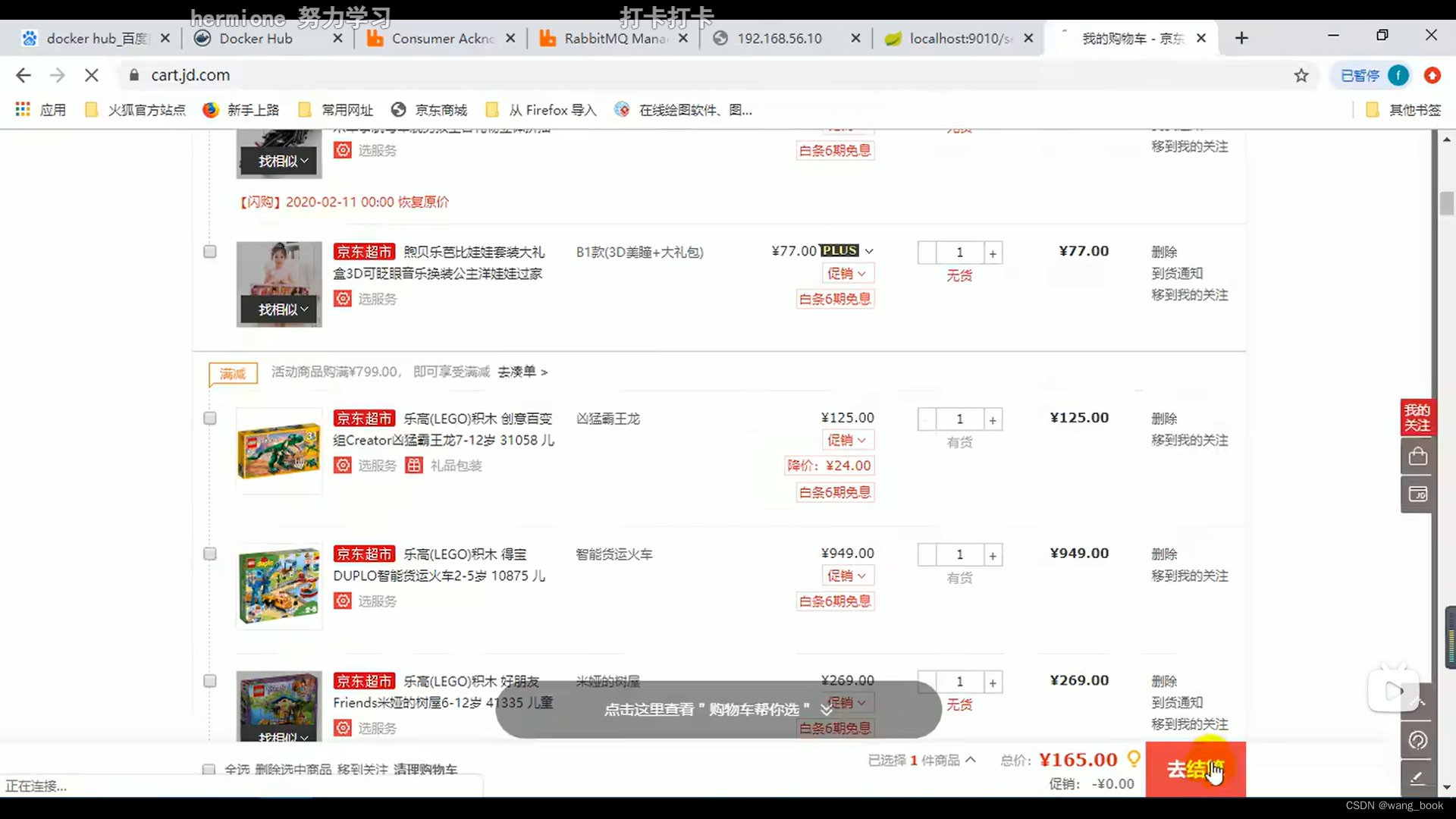Viewport: 1456px width, 819px height.
Task: Click the 选服务 icon for the Barbie doll item
Action: 343,299
